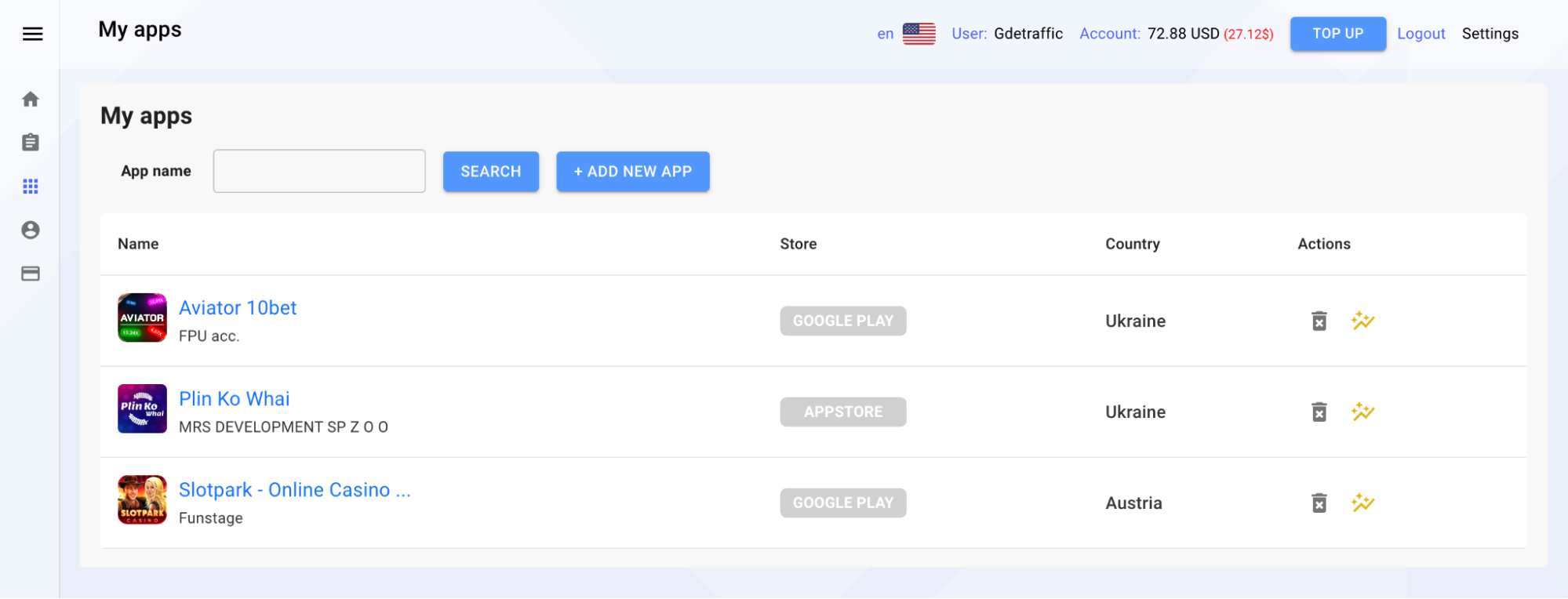Open the credit card billing sidebar icon
Image resolution: width=1568 pixels, height=599 pixels.
pyautogui.click(x=31, y=274)
